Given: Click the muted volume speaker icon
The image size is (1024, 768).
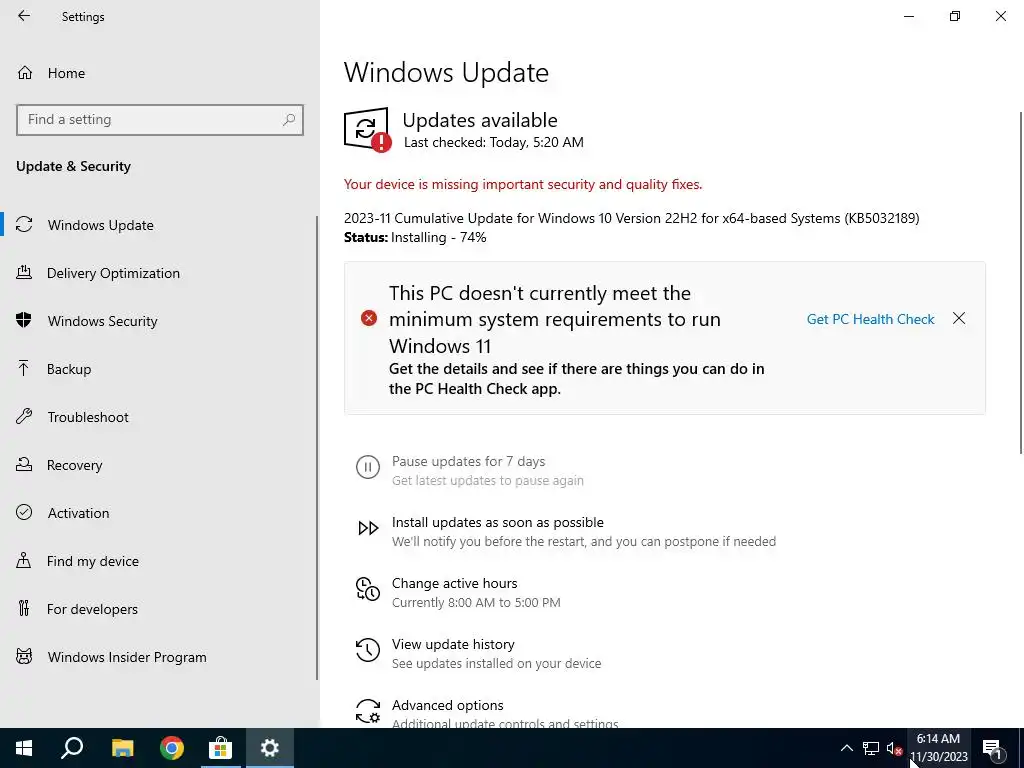Looking at the screenshot, I should pyautogui.click(x=895, y=748).
